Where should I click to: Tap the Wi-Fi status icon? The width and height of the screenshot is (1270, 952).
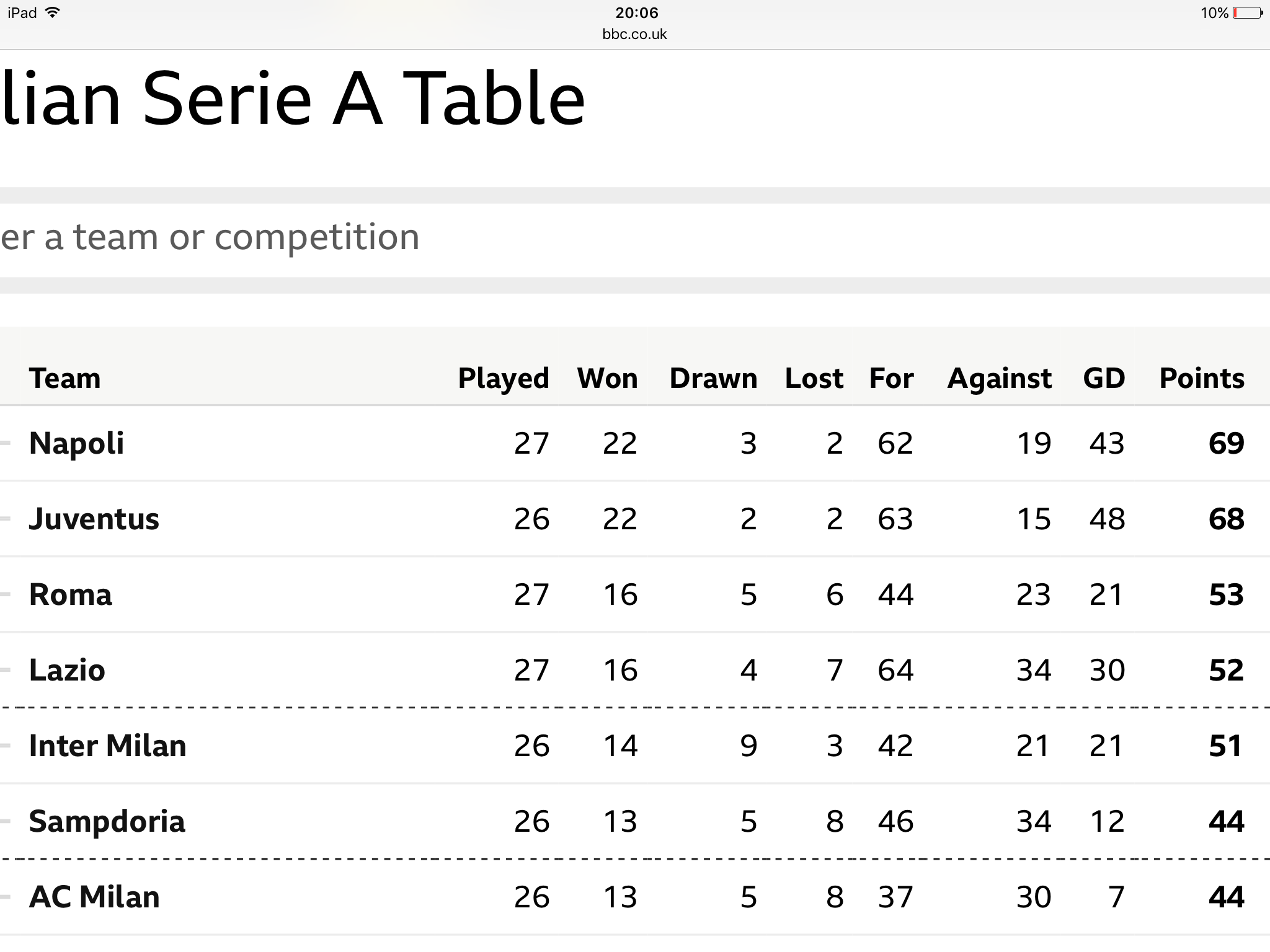53,12
